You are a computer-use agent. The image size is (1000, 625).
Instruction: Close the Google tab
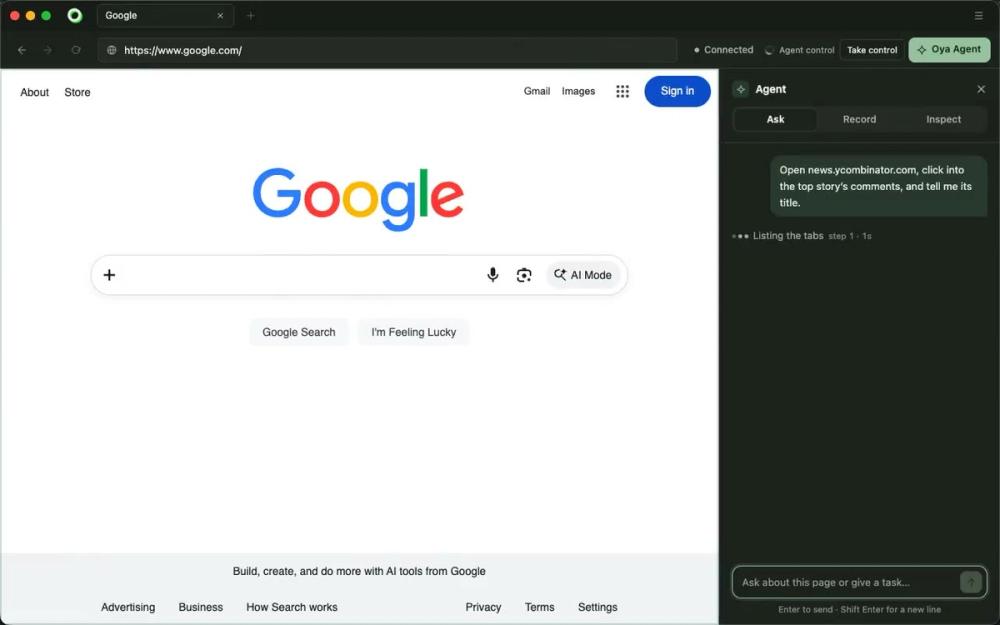tap(220, 15)
